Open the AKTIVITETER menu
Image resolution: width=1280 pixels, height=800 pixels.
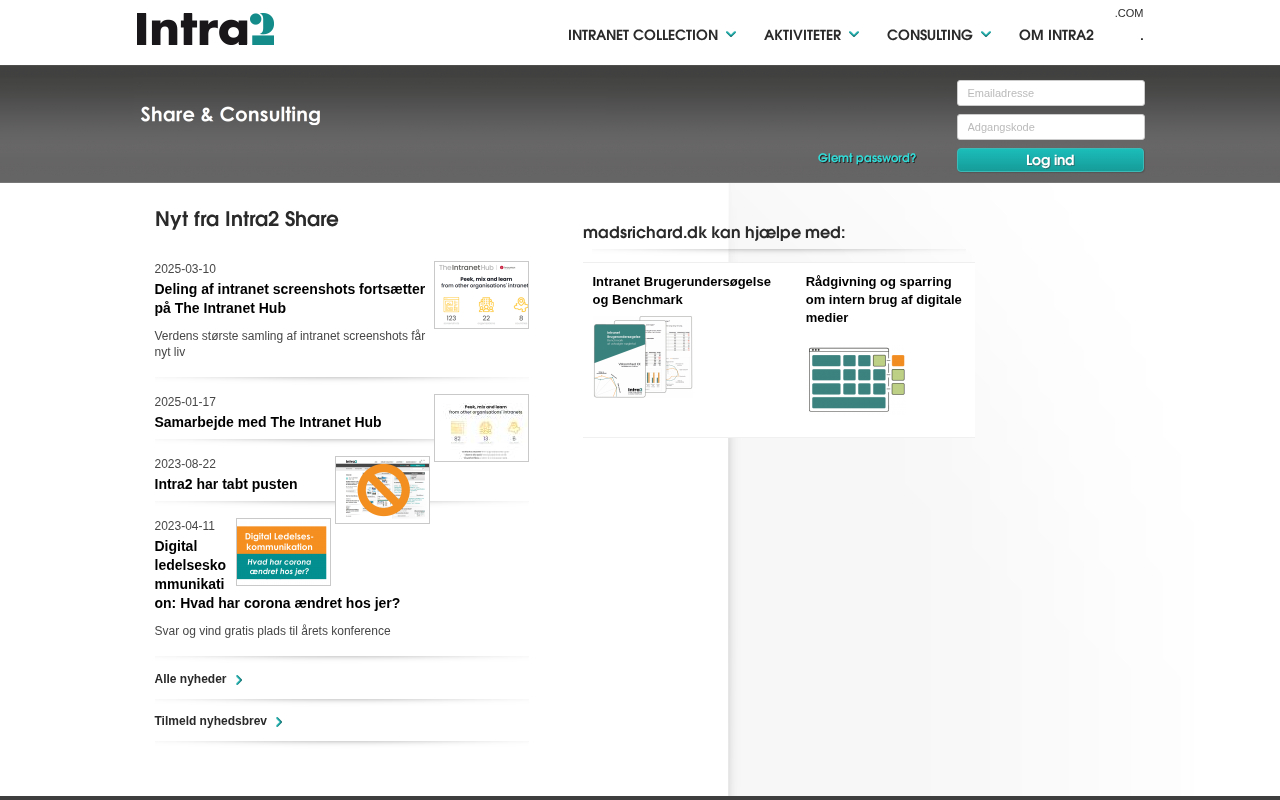pos(802,35)
